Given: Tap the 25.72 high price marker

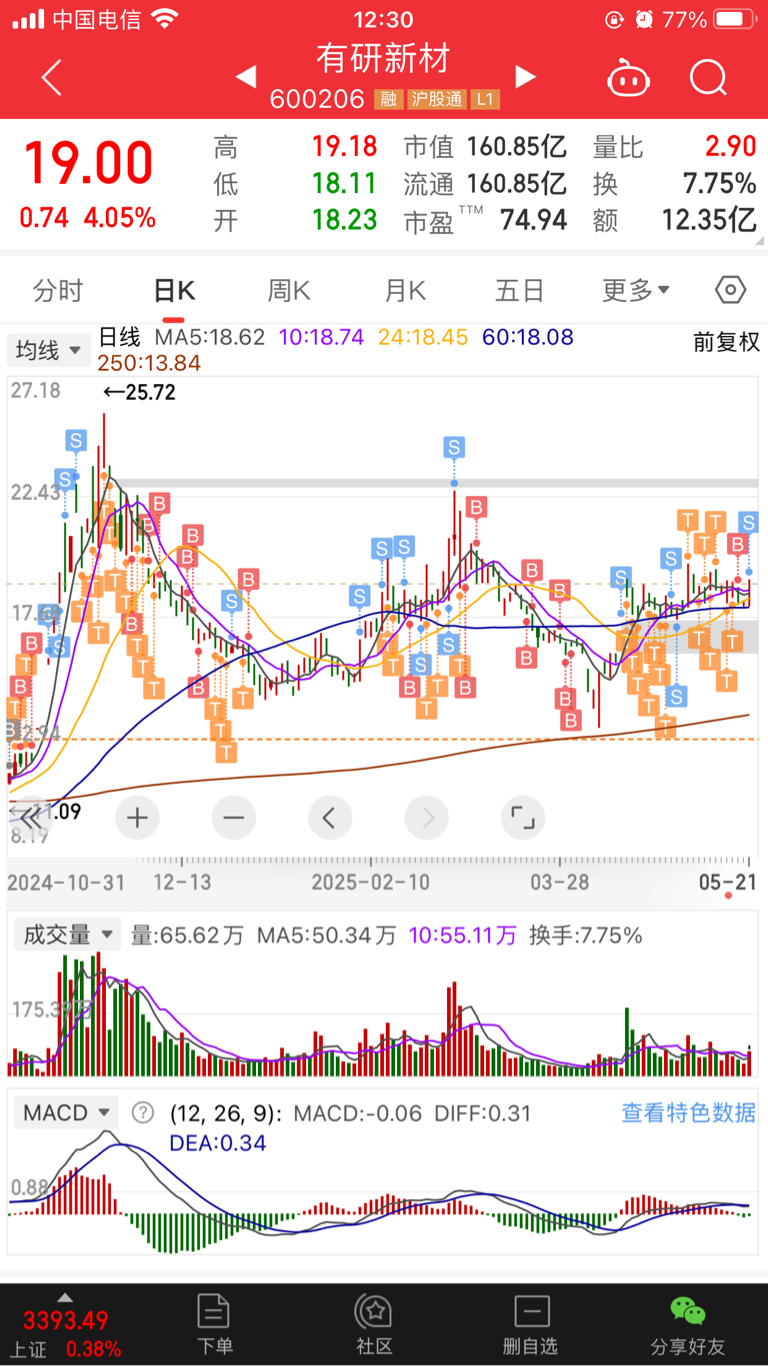Looking at the screenshot, I should 139,393.
